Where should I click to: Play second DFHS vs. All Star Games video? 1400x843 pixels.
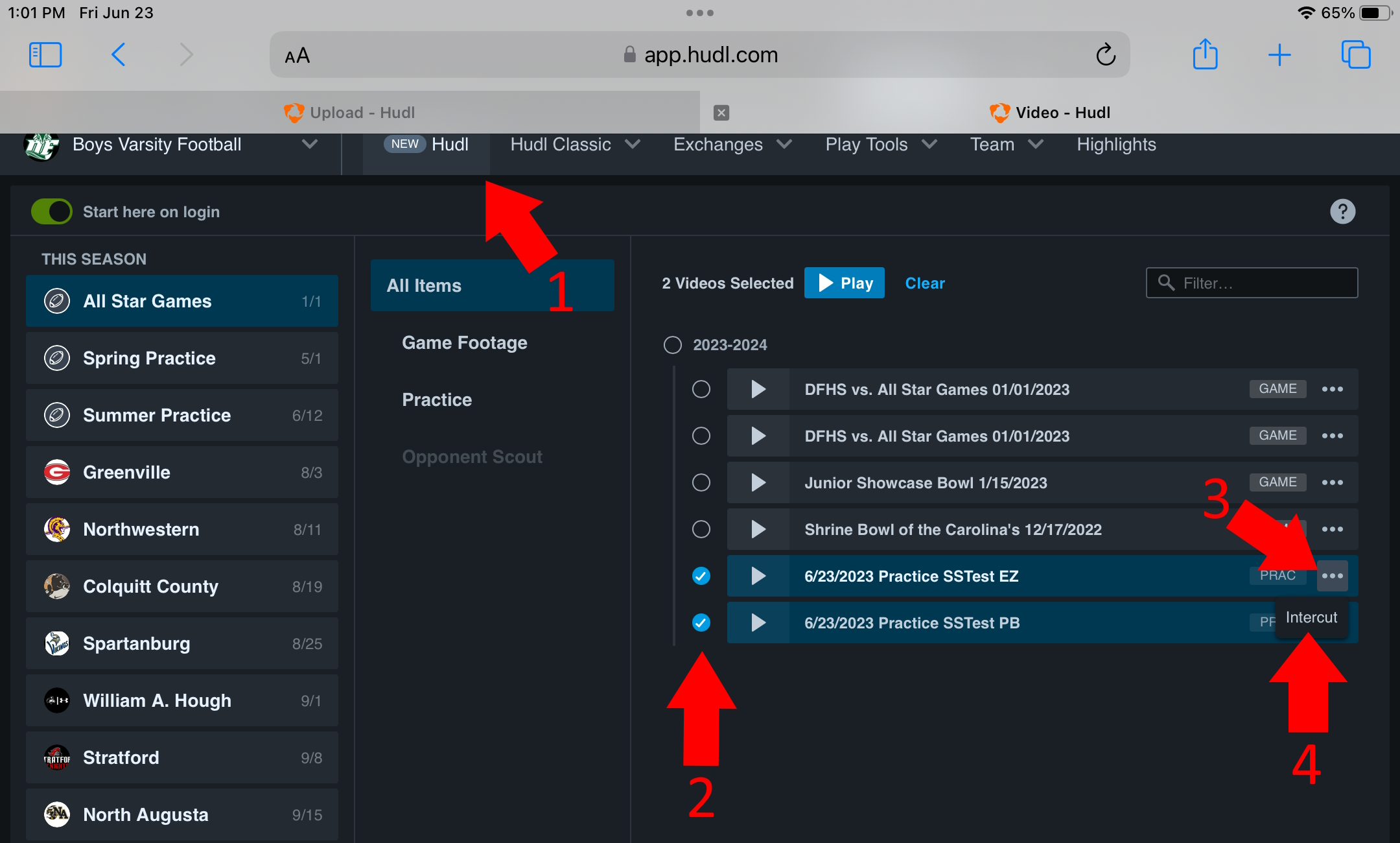click(758, 436)
